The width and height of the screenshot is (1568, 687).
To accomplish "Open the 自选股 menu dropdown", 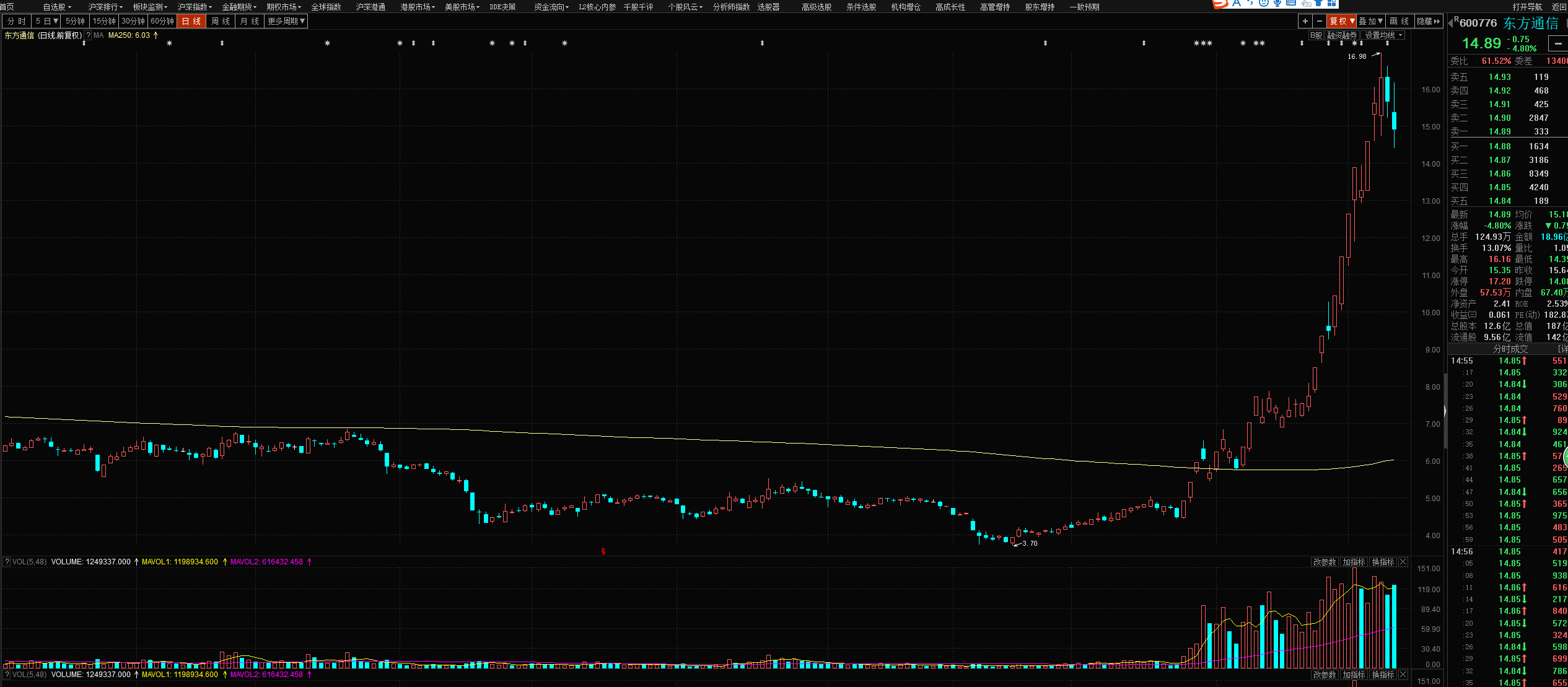I will click(x=56, y=7).
